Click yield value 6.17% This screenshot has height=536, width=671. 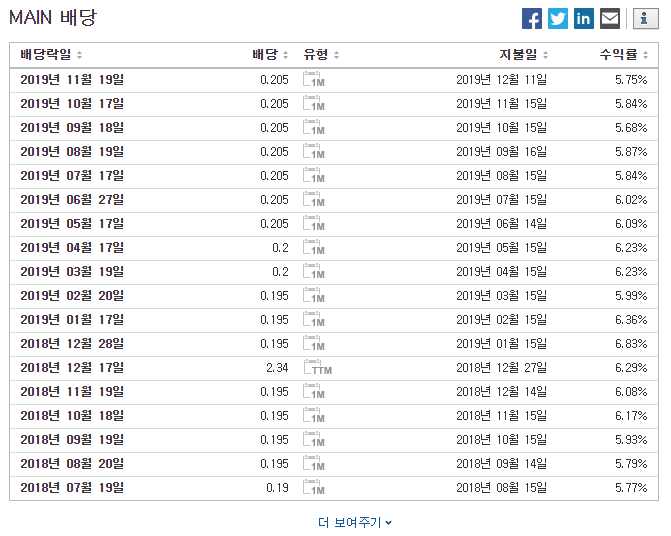click(631, 415)
